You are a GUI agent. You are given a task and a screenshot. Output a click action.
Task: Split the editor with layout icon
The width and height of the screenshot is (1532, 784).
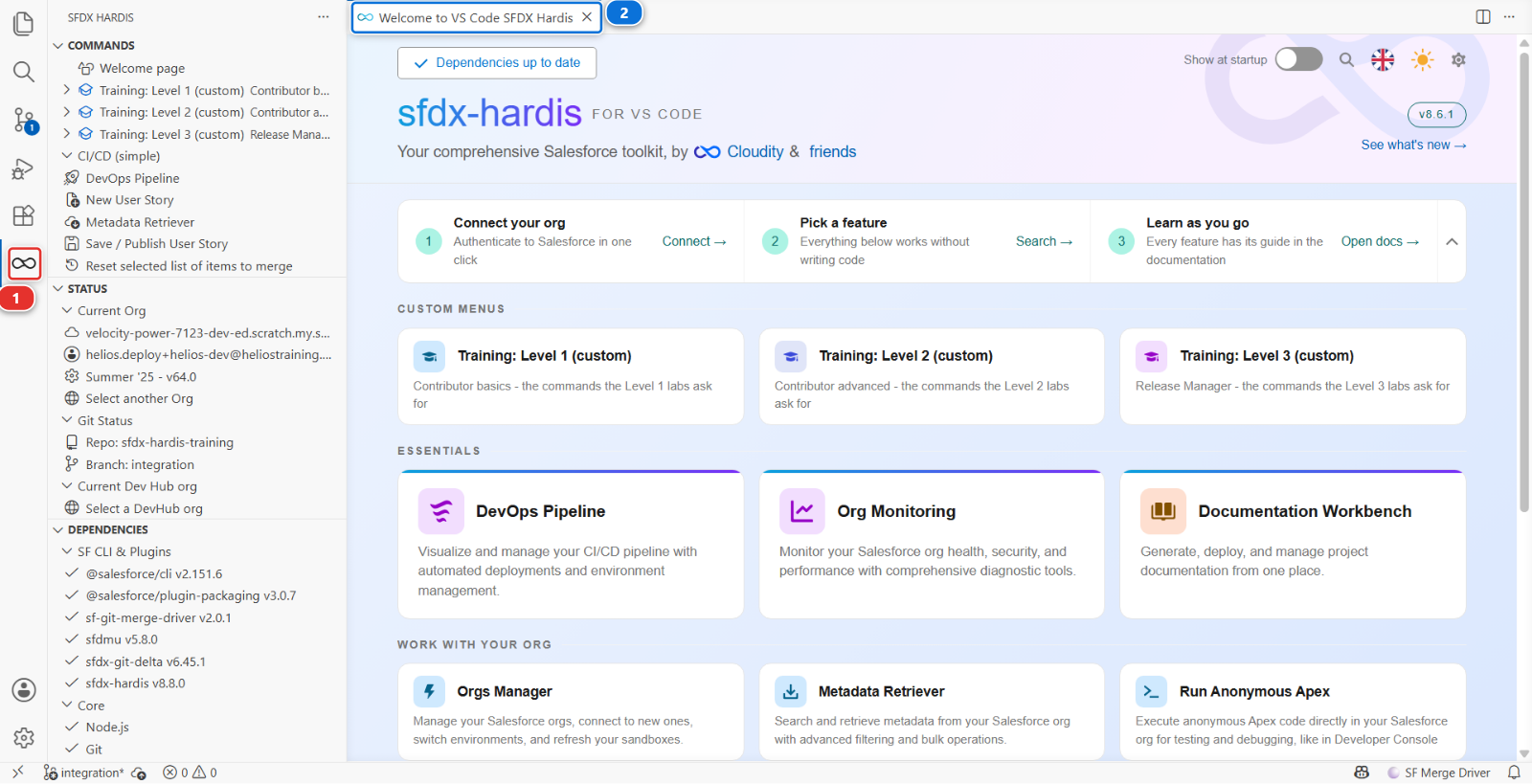pyautogui.click(x=1483, y=16)
